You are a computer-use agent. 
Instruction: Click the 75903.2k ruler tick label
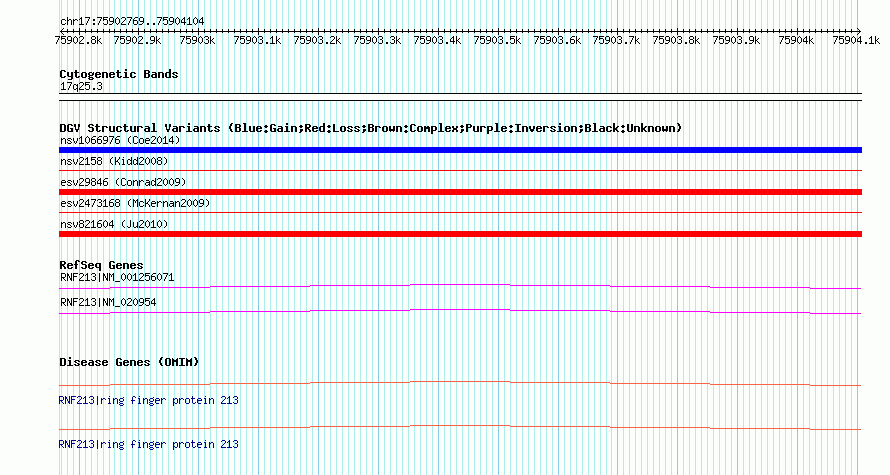click(x=317, y=40)
